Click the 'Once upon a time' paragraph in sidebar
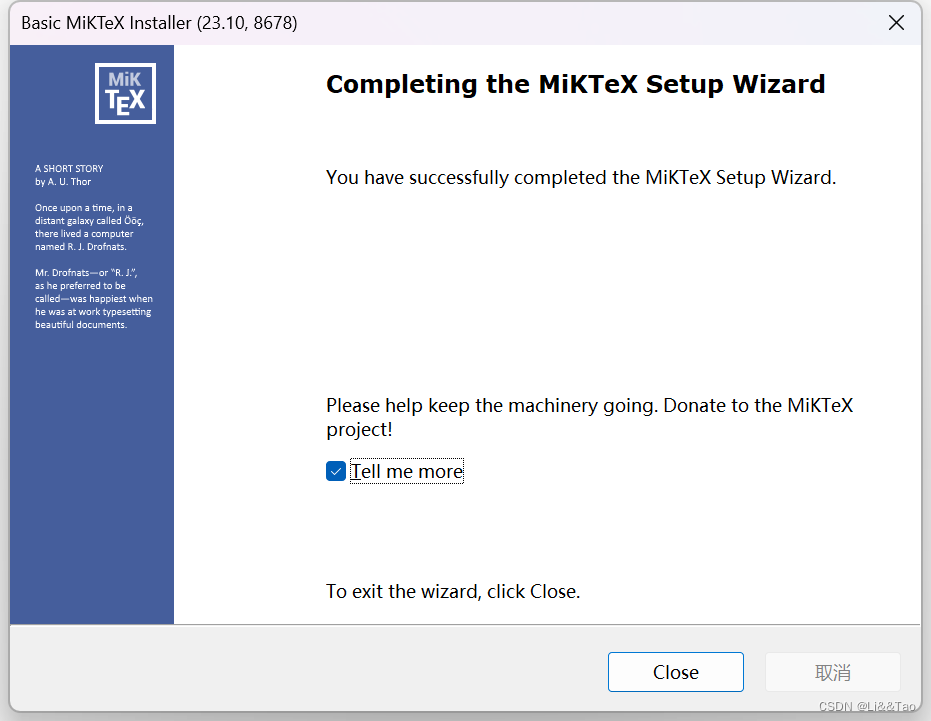 [89, 227]
